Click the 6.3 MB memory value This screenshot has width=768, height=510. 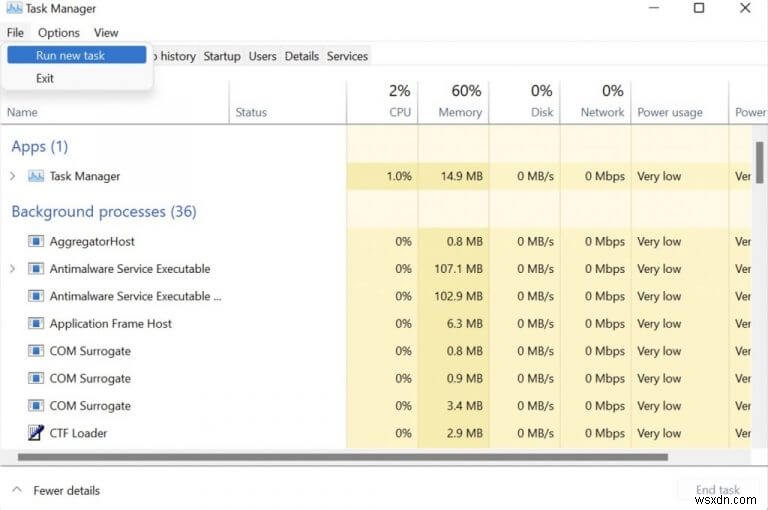pos(464,323)
